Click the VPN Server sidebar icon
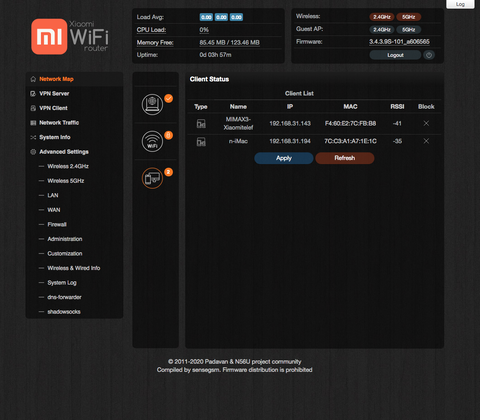 click(33, 94)
